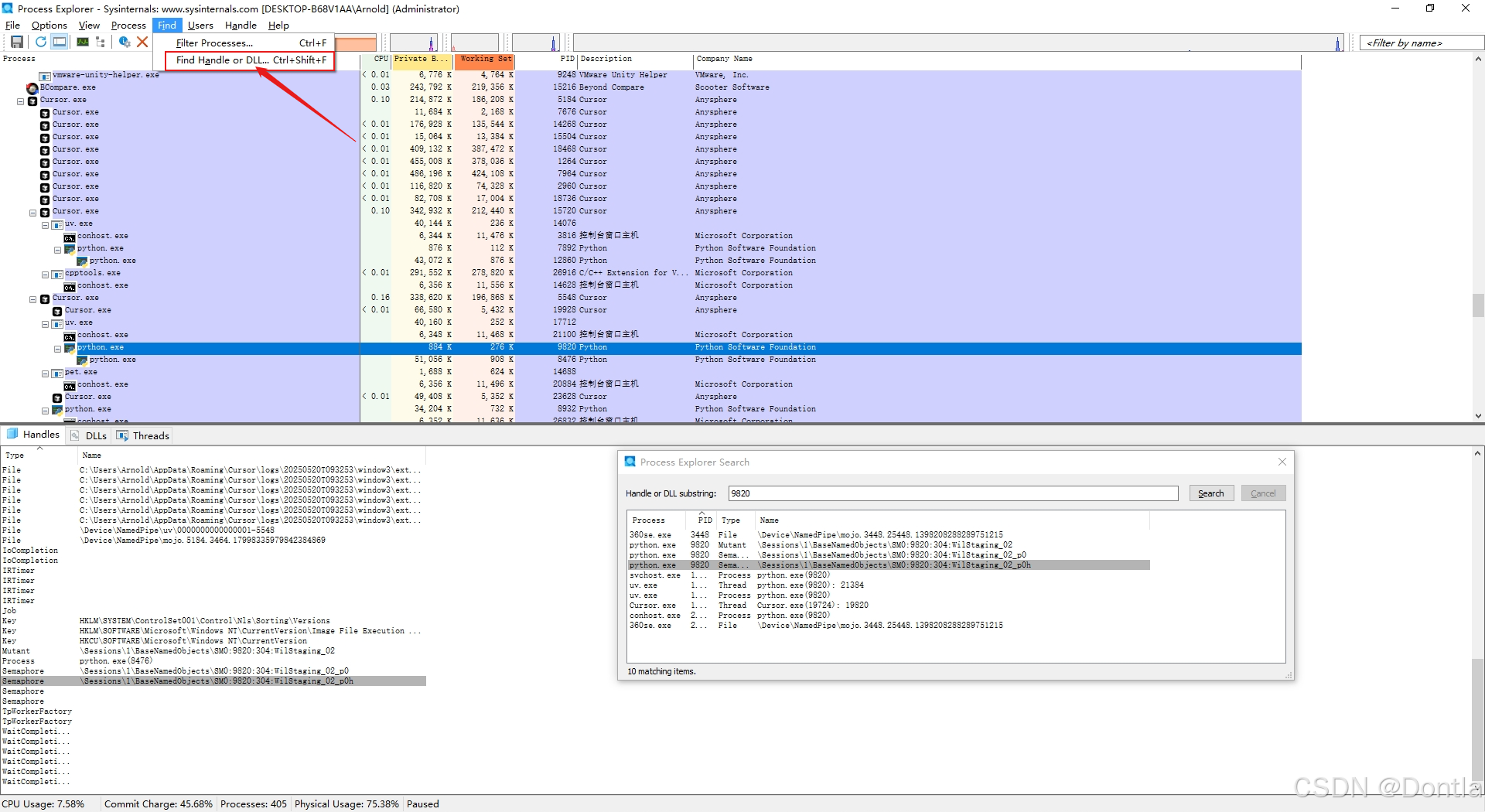The width and height of the screenshot is (1485, 812).
Task: Click the Handles tab icon
Action: 12,435
